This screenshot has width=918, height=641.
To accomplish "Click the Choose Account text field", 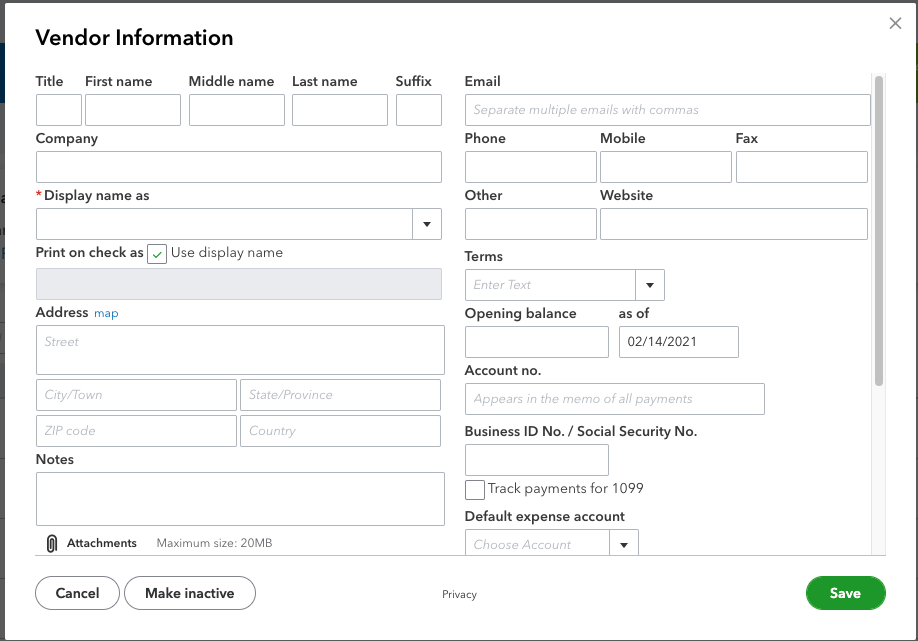I will [x=537, y=543].
